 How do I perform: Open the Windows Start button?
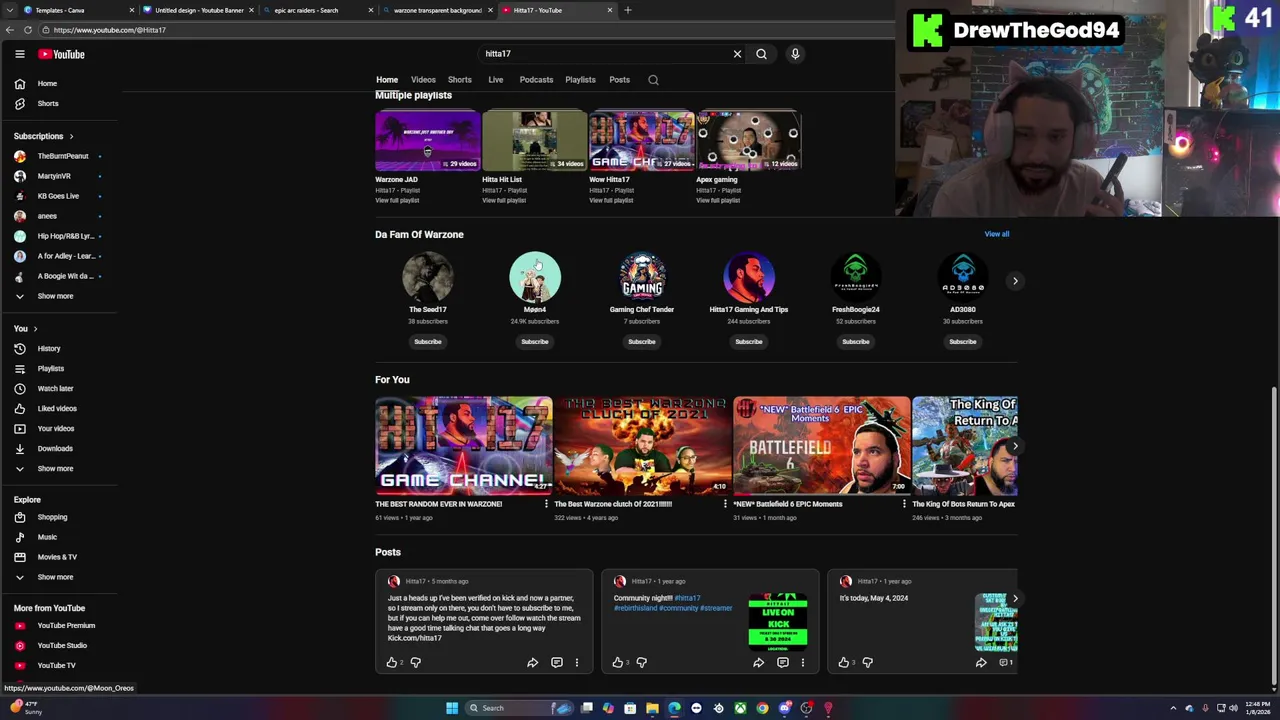[x=452, y=708]
